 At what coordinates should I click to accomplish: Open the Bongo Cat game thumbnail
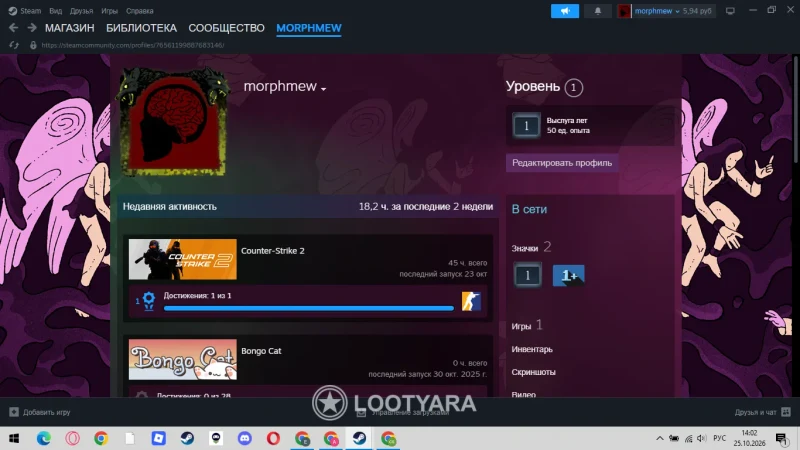click(x=183, y=359)
